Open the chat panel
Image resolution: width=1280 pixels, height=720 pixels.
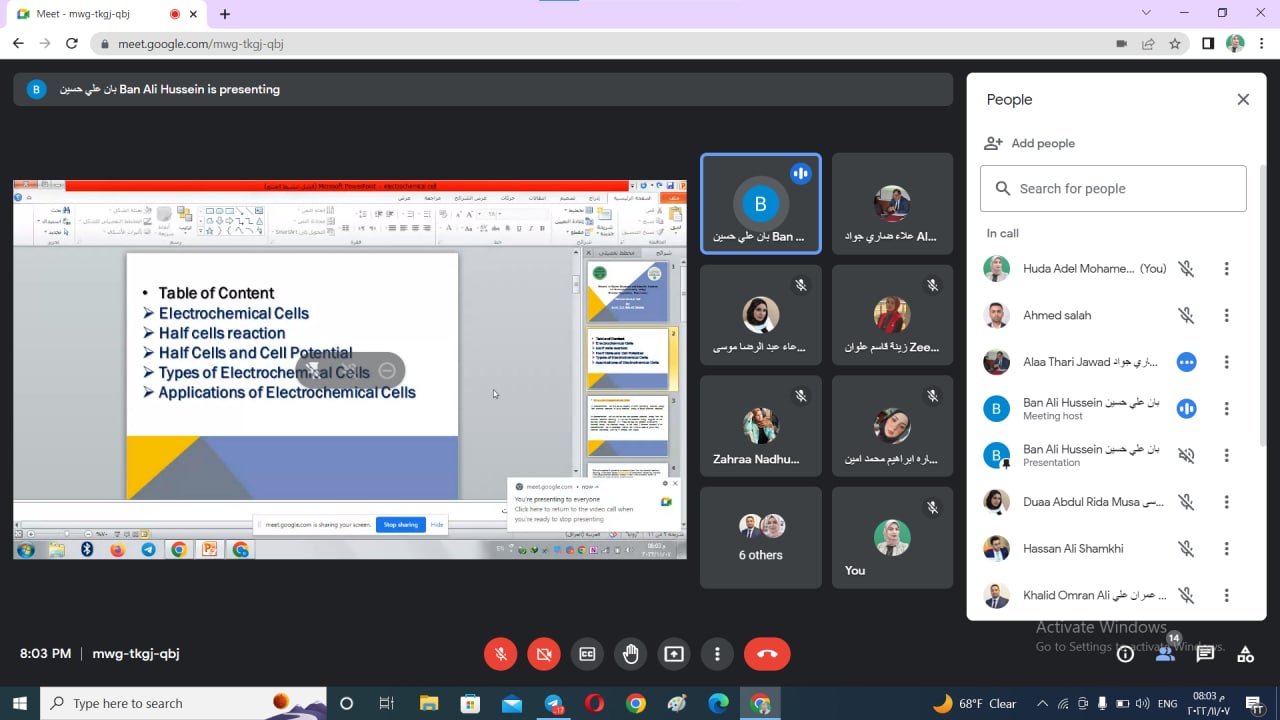click(x=1205, y=654)
